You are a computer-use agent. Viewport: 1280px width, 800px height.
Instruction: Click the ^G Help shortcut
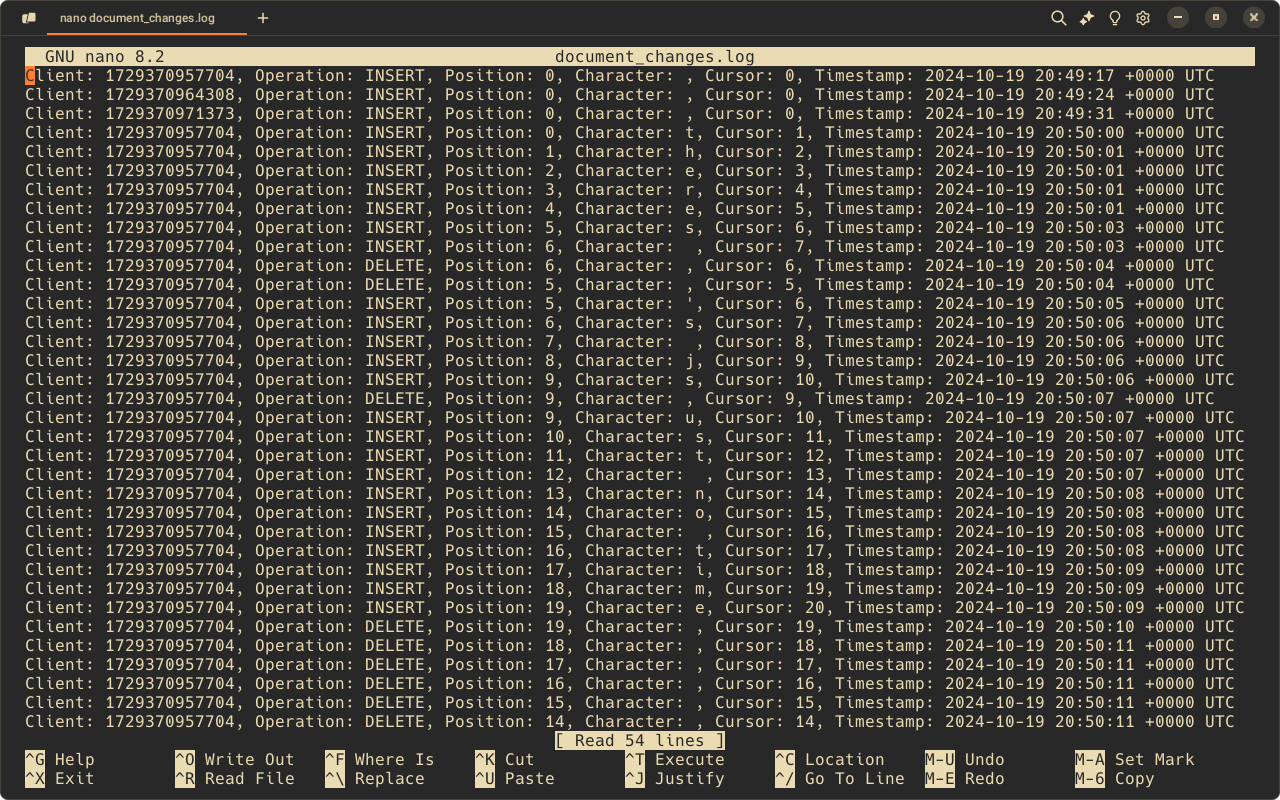click(x=60, y=760)
